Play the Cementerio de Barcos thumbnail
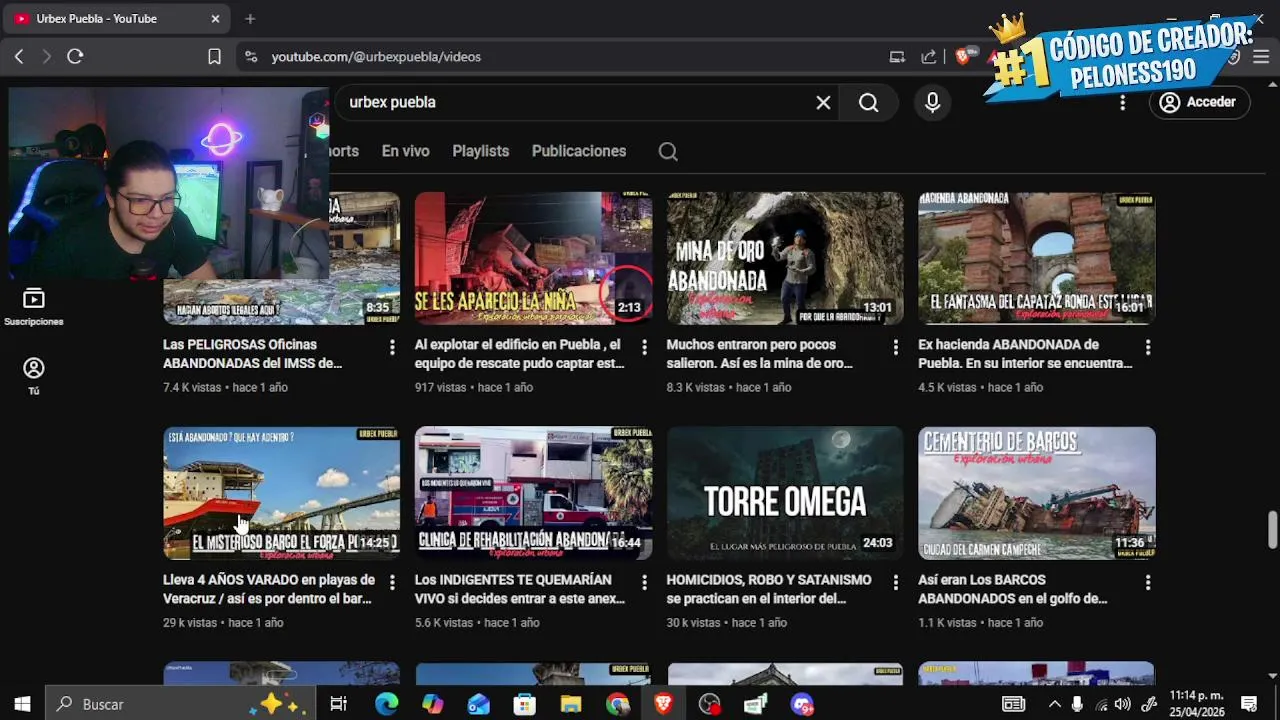1280x720 pixels. coord(1037,493)
